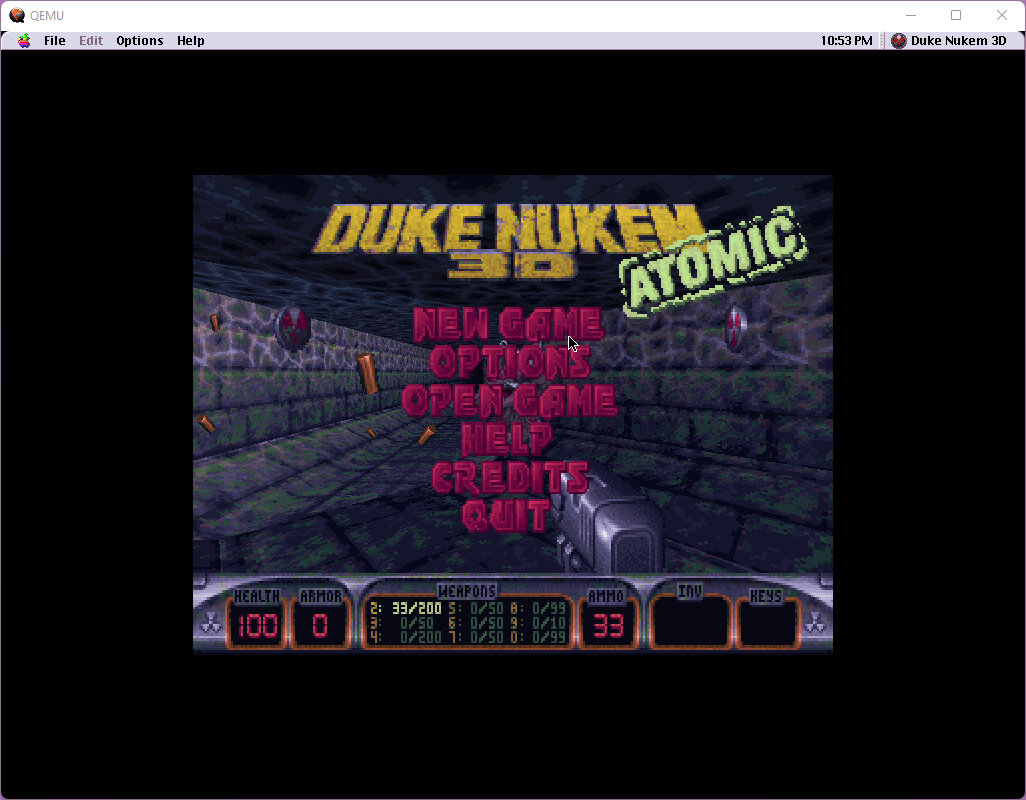Choose HELP in the red game menu
This screenshot has height=800, width=1026.
click(x=506, y=438)
